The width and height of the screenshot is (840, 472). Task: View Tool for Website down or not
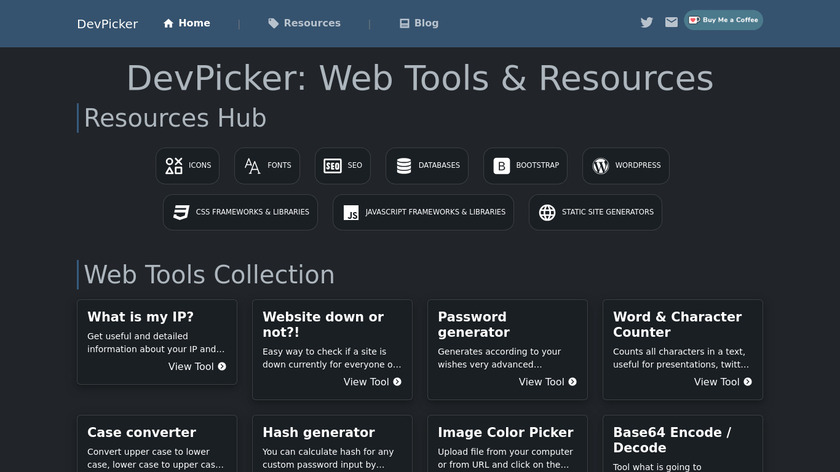[x=372, y=382]
